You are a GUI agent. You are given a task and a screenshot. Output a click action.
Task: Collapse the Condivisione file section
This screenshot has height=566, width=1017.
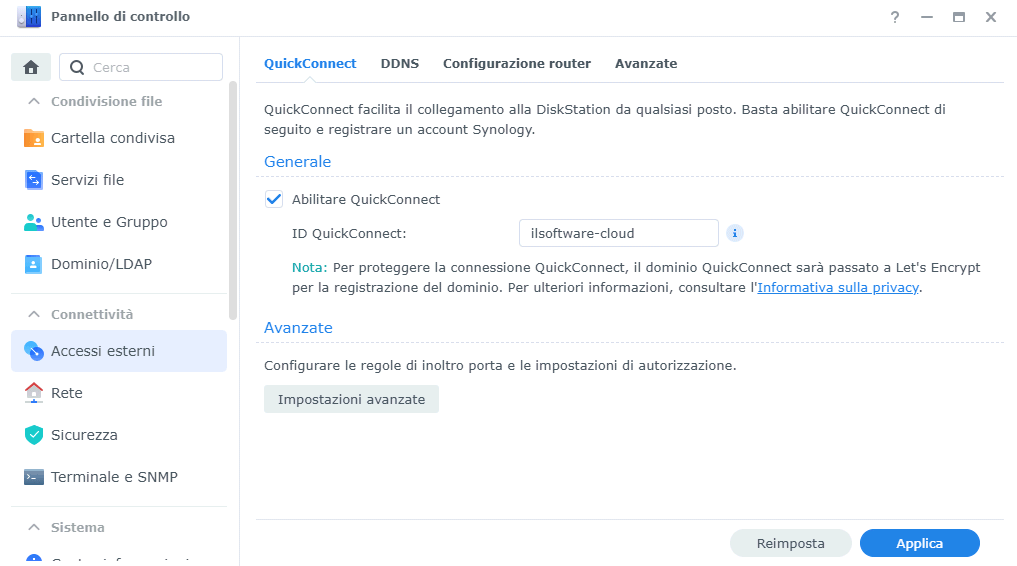tap(34, 101)
